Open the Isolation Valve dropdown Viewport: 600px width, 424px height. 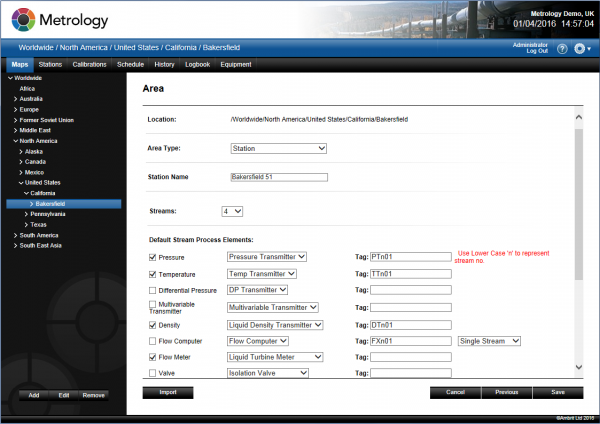click(x=268, y=373)
